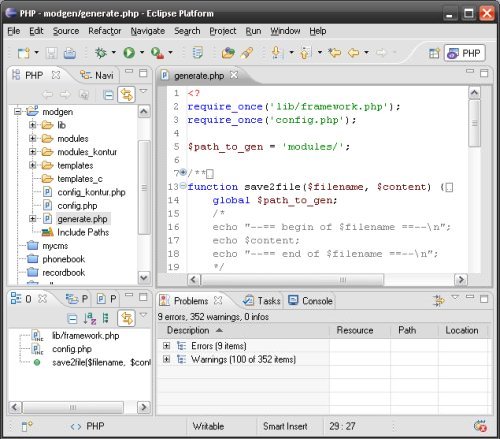Click the Problems view filter icon
The image size is (500, 439).
pyautogui.click(x=438, y=301)
